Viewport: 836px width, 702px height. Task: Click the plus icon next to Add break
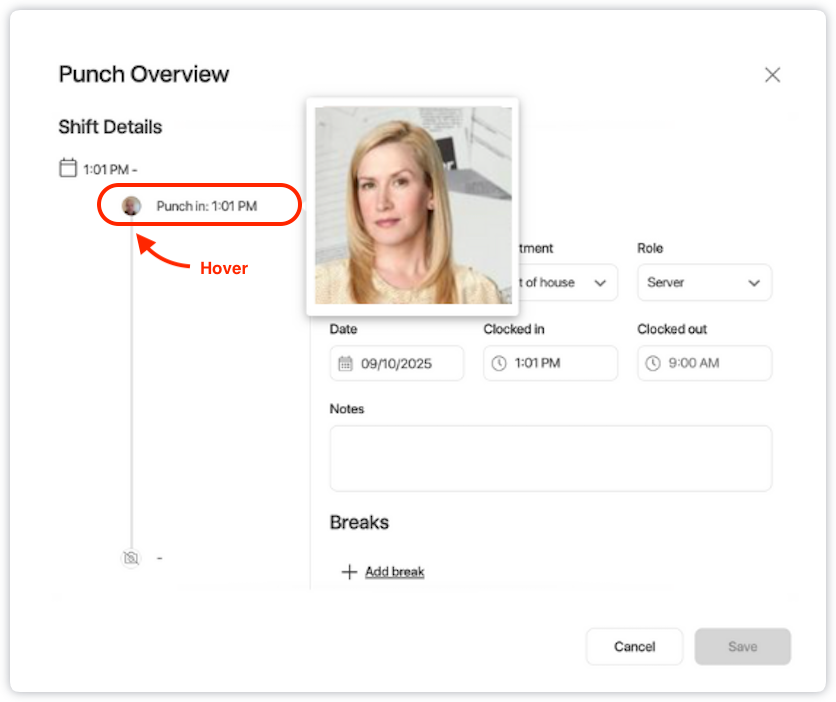(x=349, y=572)
